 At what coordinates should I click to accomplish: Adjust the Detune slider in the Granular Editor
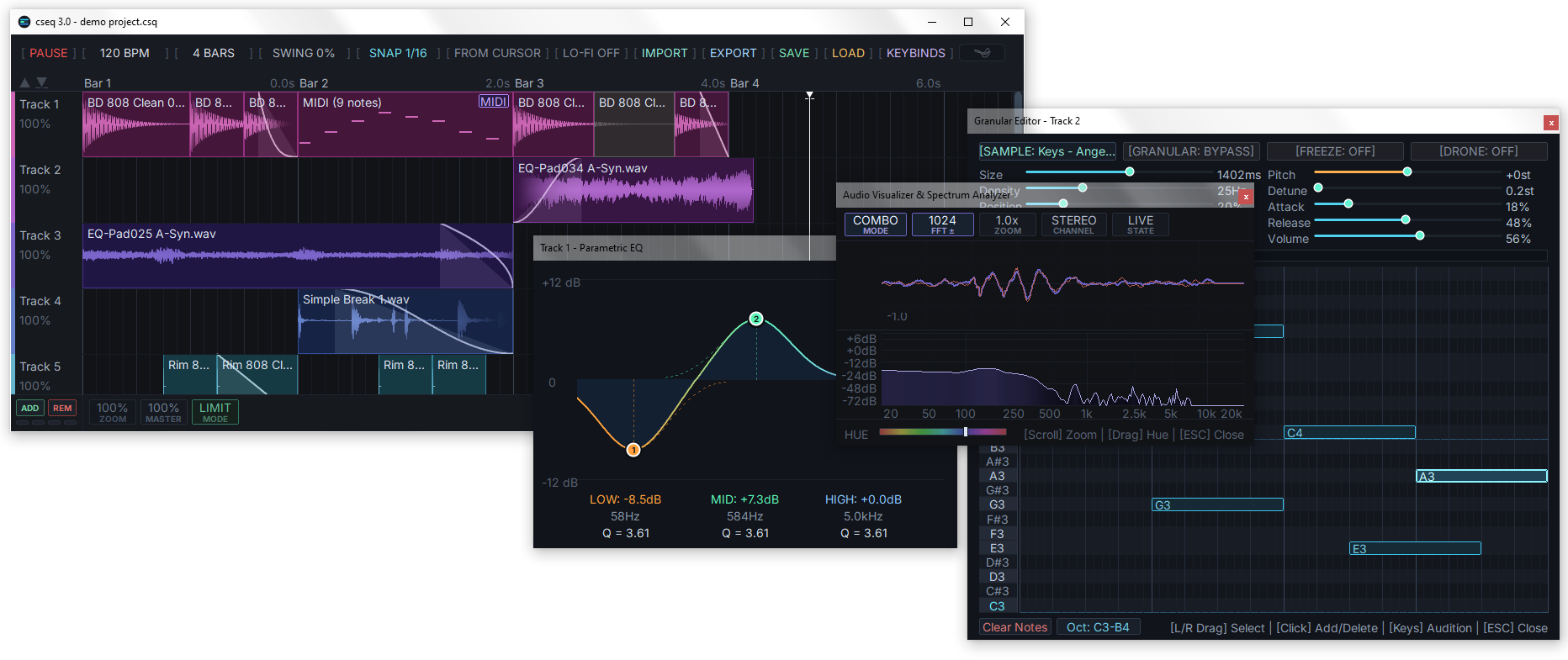click(x=1406, y=188)
